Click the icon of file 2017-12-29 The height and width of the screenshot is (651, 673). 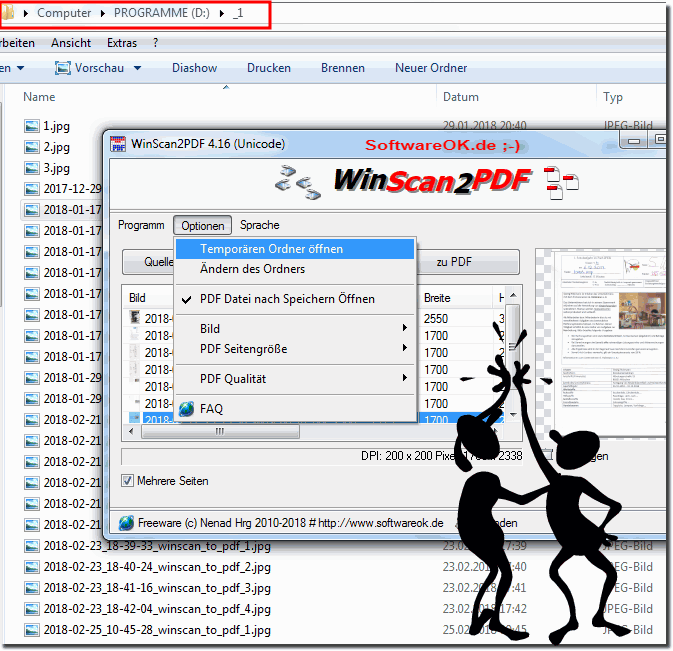32,189
